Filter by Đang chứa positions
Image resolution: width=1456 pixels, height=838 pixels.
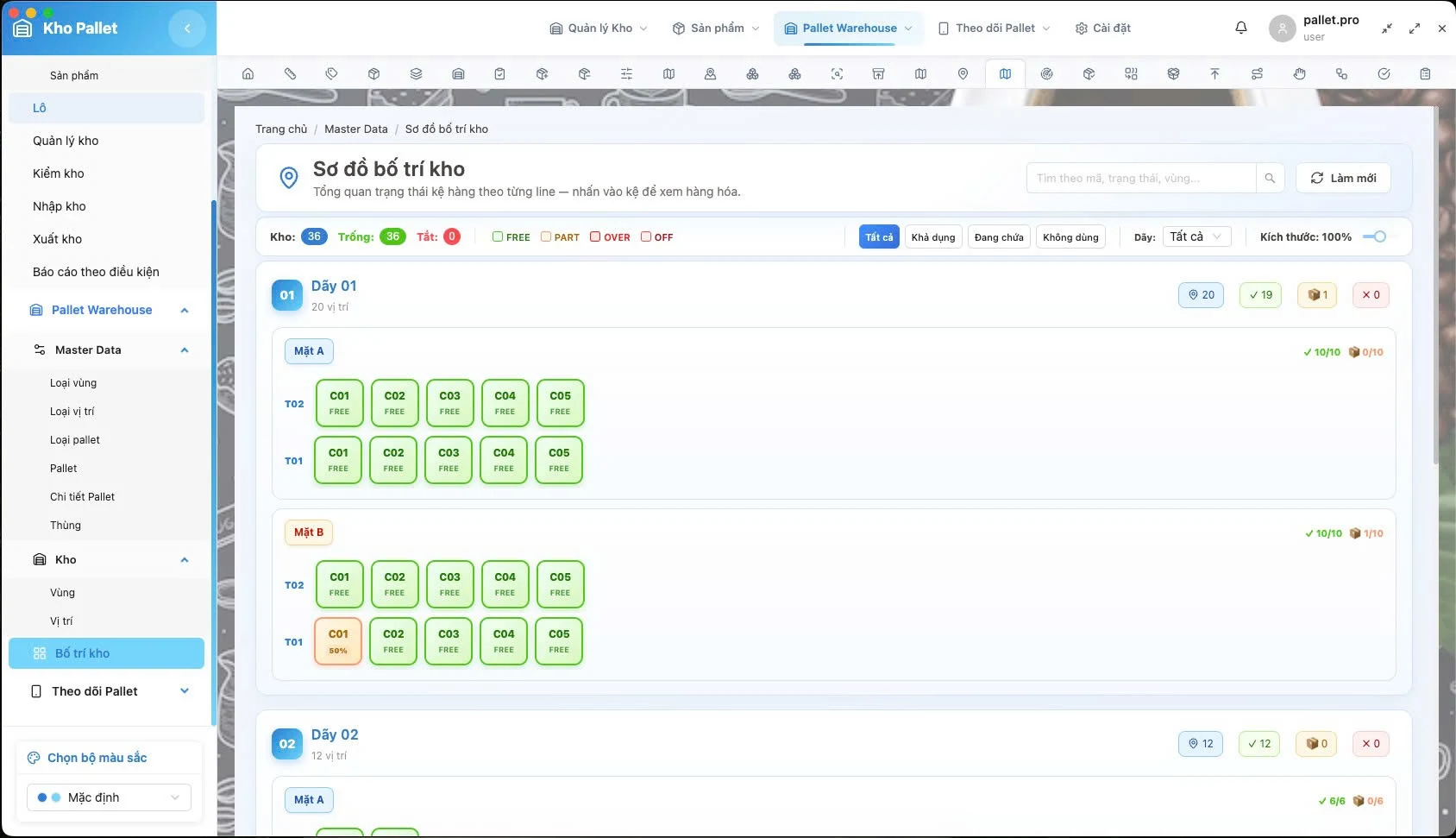(999, 236)
